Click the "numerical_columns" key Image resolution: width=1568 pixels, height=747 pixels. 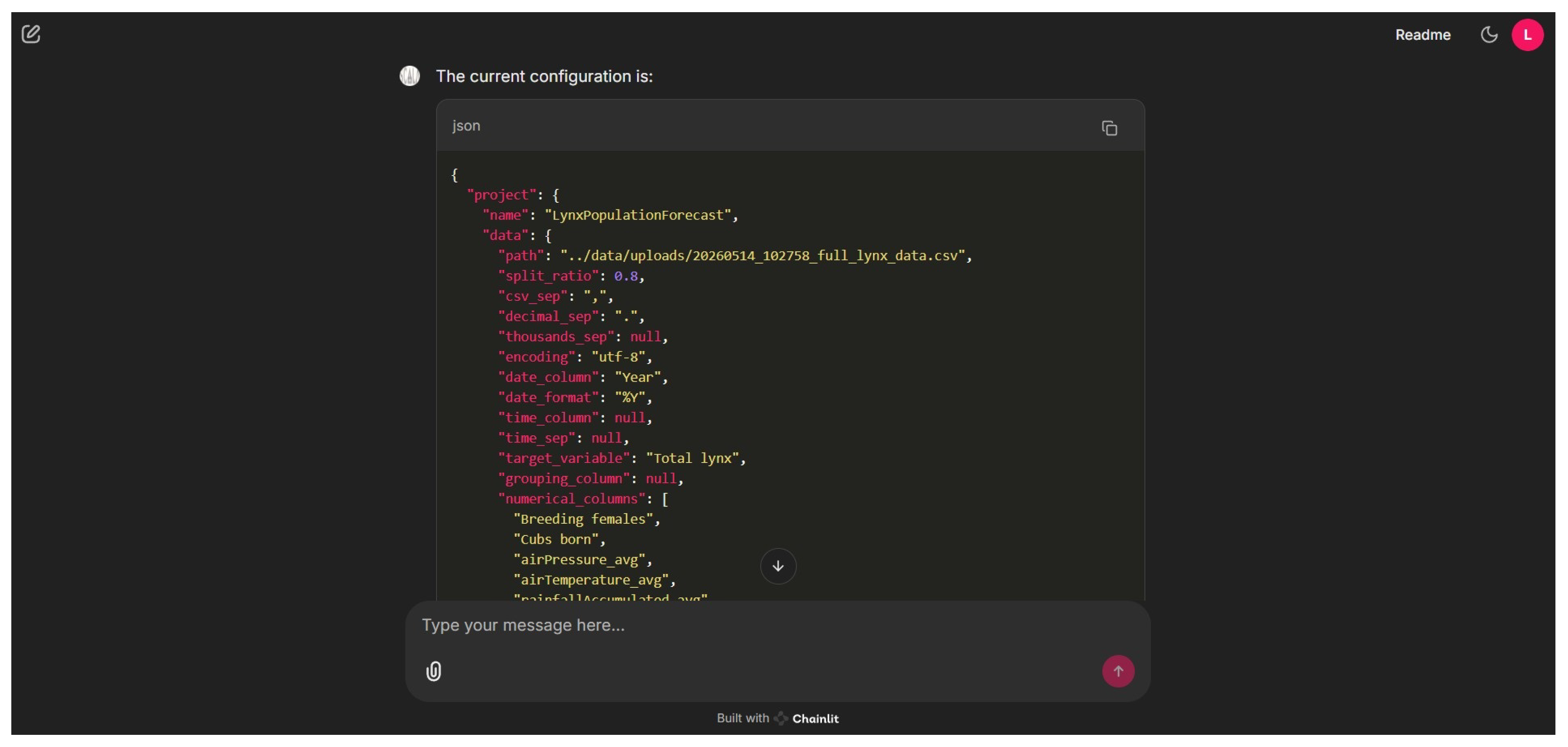pos(571,499)
